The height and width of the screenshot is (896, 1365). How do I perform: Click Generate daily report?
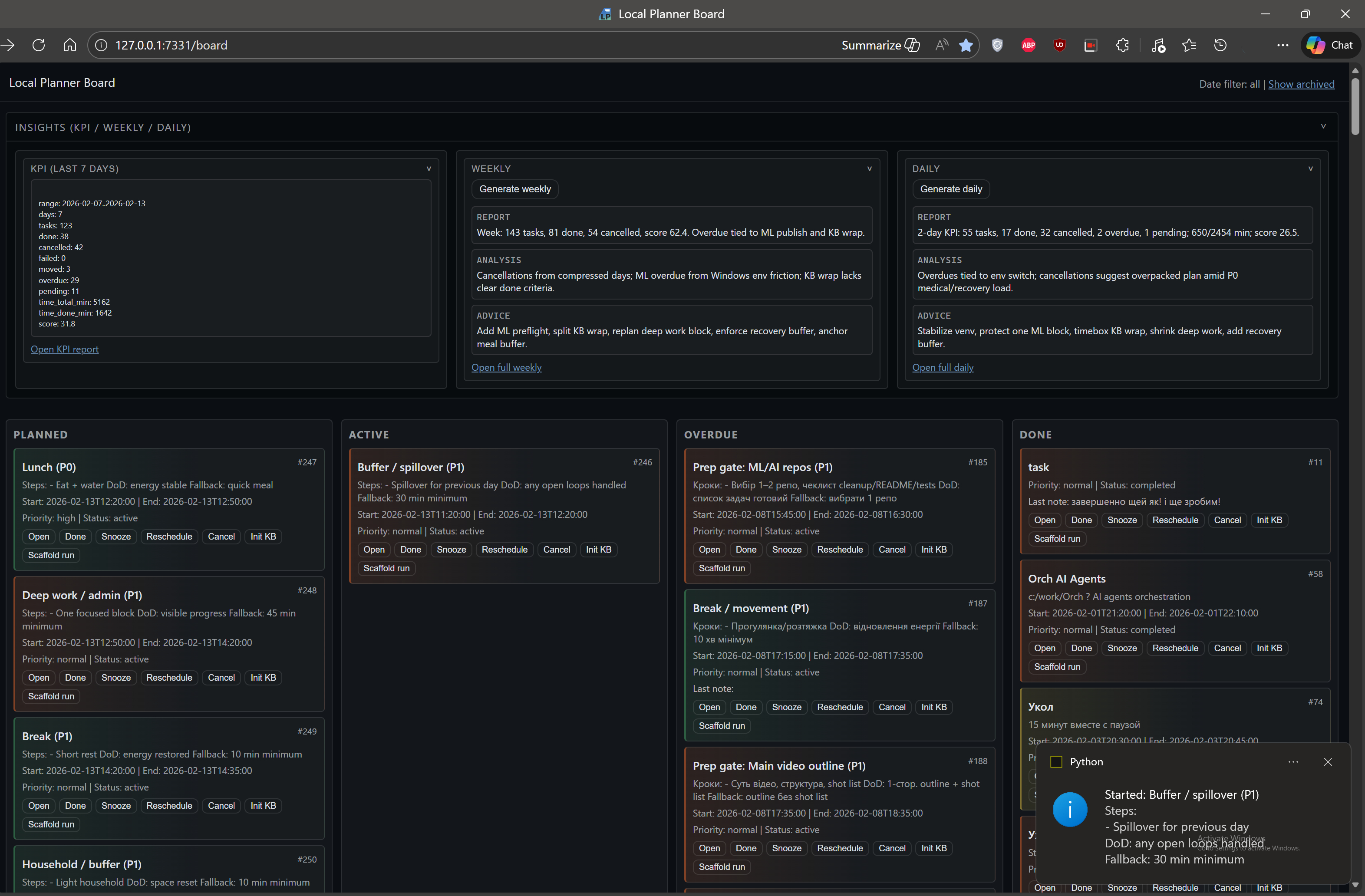point(950,189)
